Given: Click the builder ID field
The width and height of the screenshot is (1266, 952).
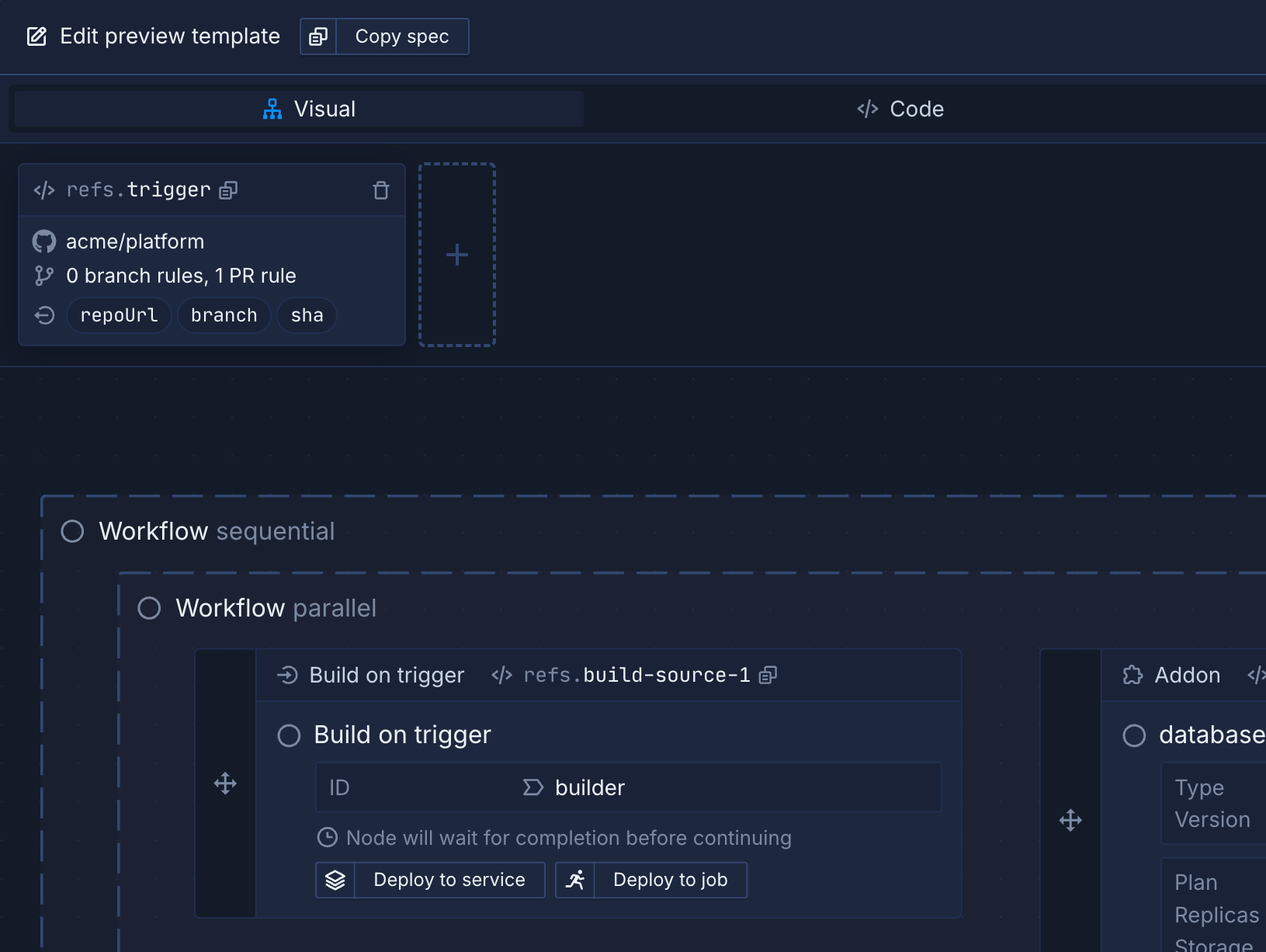Looking at the screenshot, I should 628,788.
